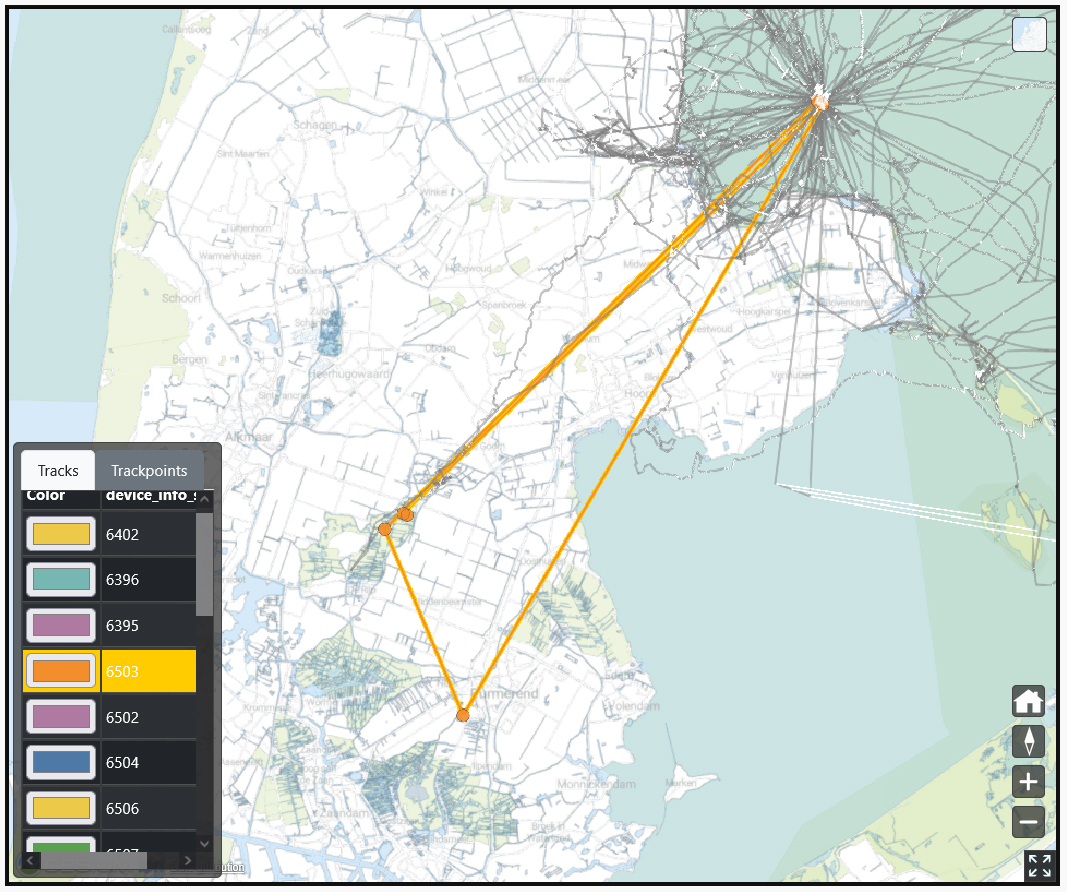Select track row 6396
1067x892 pixels.
click(148, 580)
